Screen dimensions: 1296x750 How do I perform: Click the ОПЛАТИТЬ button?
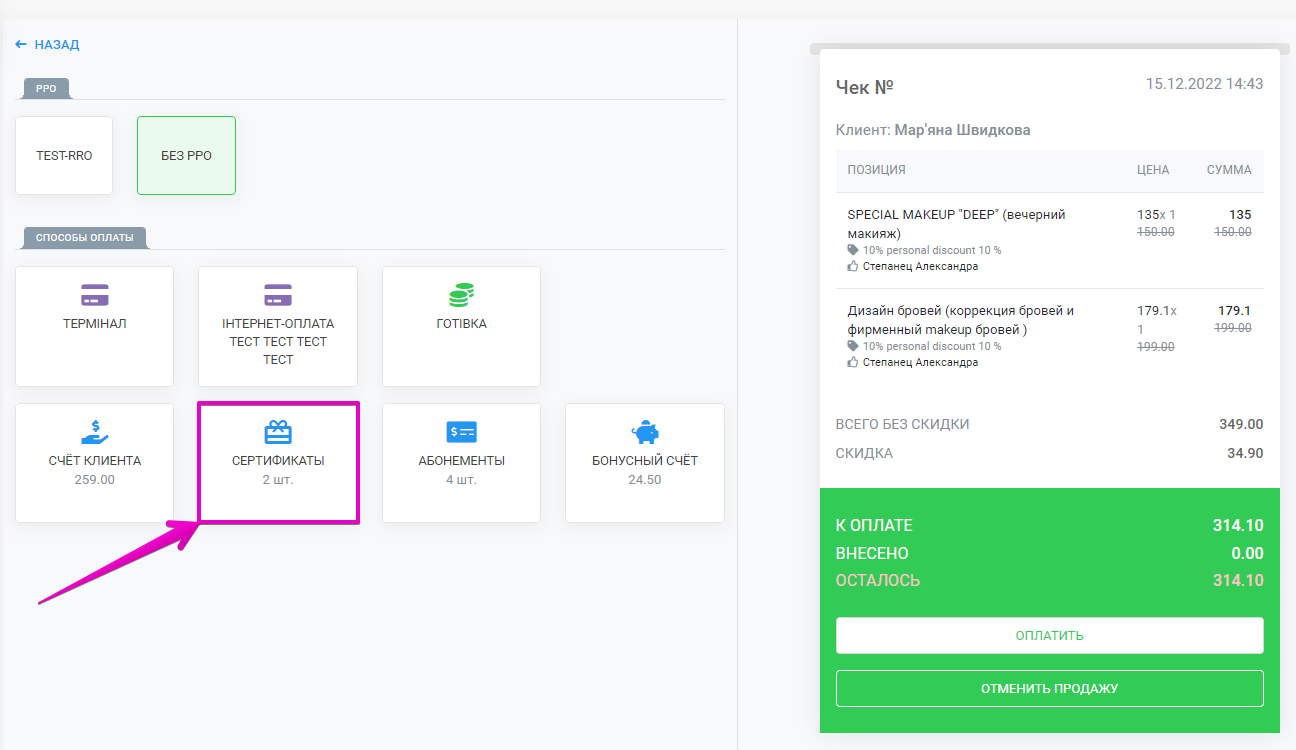(x=1049, y=636)
